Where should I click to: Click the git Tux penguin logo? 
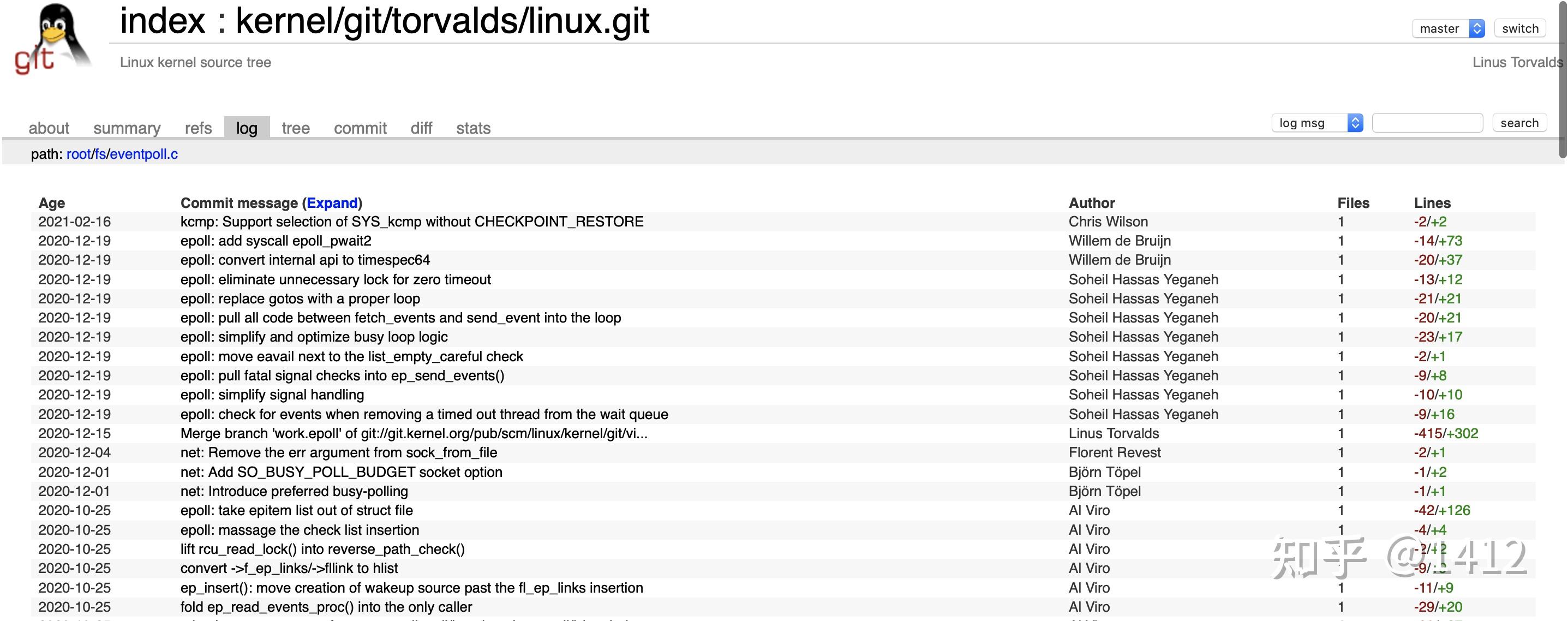52,39
